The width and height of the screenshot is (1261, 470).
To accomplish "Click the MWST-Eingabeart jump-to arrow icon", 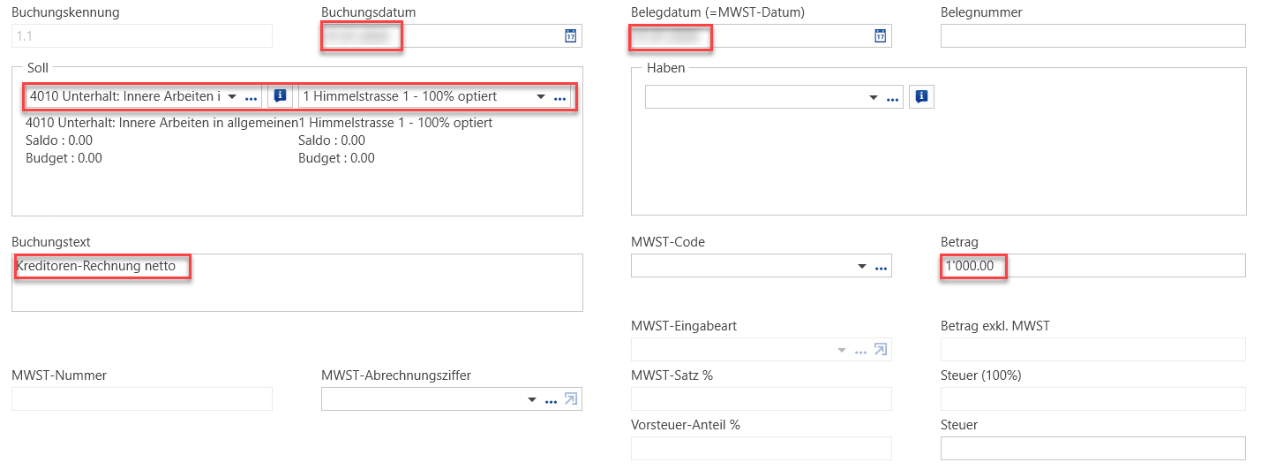I will pos(880,350).
